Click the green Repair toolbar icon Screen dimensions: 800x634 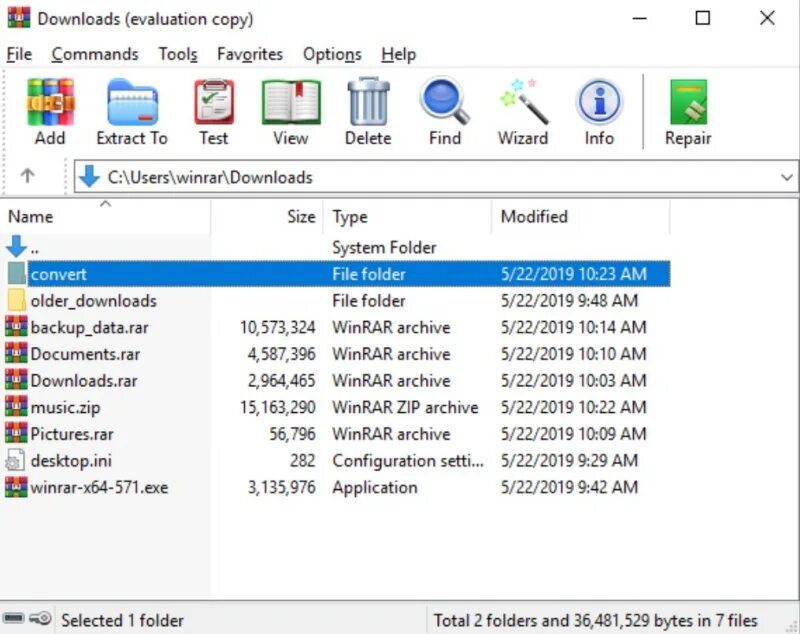coord(688,102)
